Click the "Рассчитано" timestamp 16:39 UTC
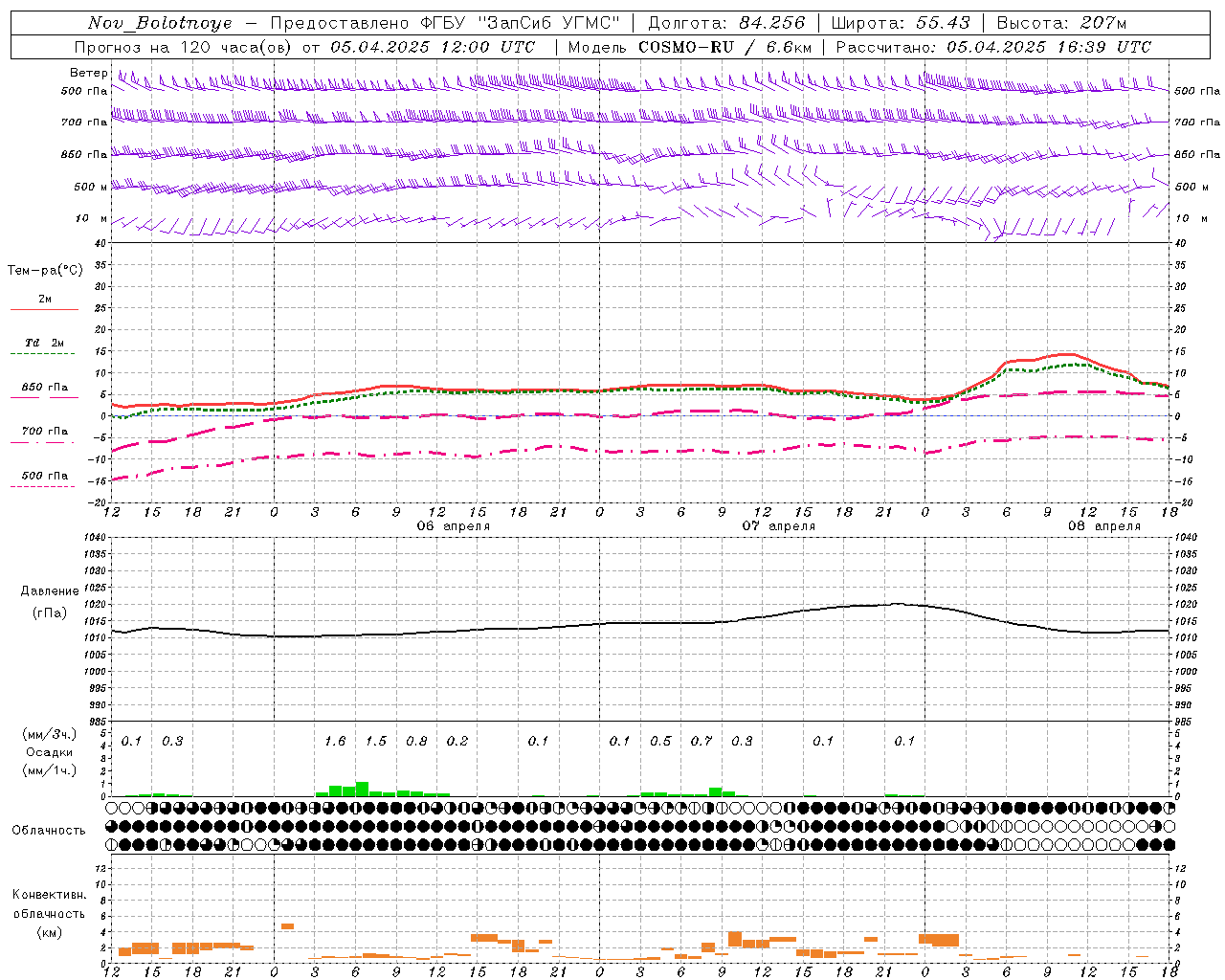 point(1103,47)
